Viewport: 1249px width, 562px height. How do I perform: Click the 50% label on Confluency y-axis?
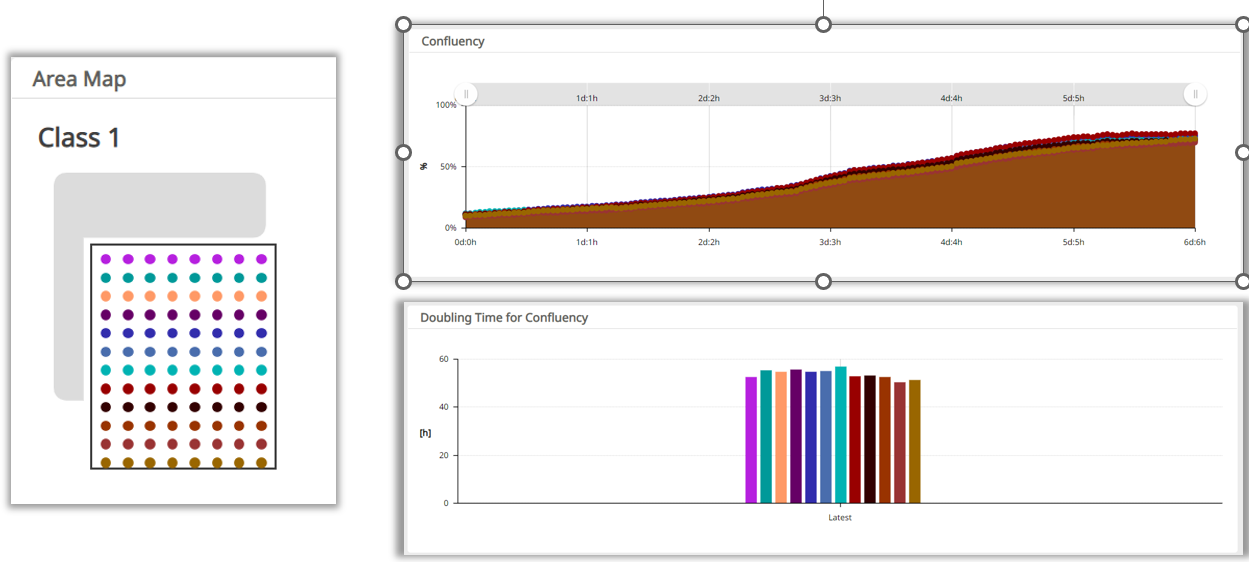448,166
